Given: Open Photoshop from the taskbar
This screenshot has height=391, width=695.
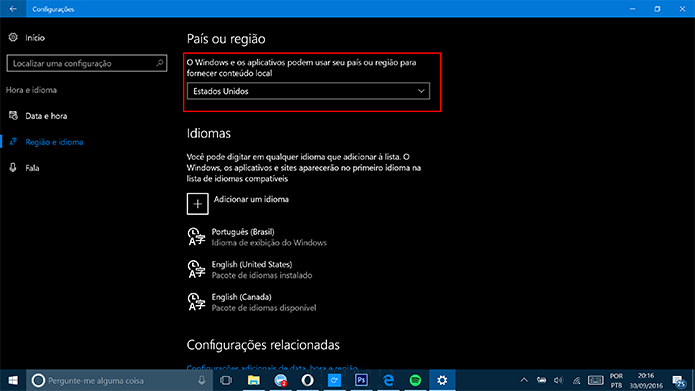Looking at the screenshot, I should pyautogui.click(x=361, y=380).
